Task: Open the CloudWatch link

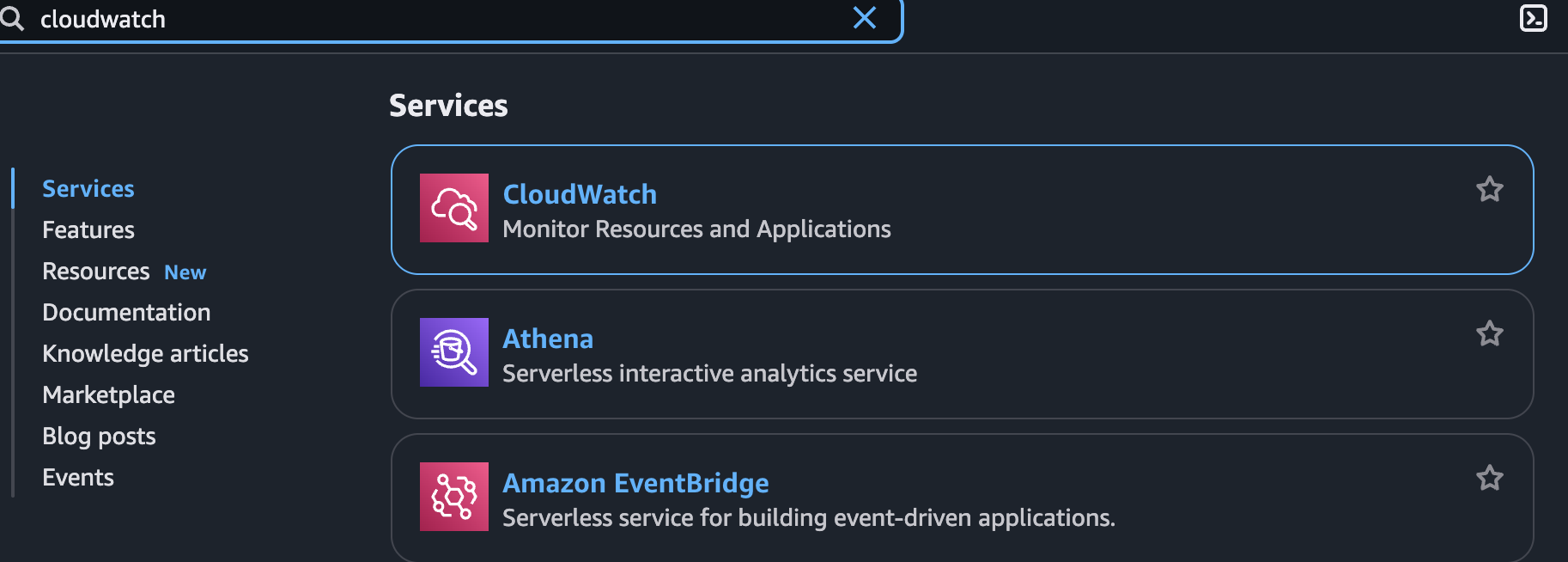Action: click(x=580, y=194)
